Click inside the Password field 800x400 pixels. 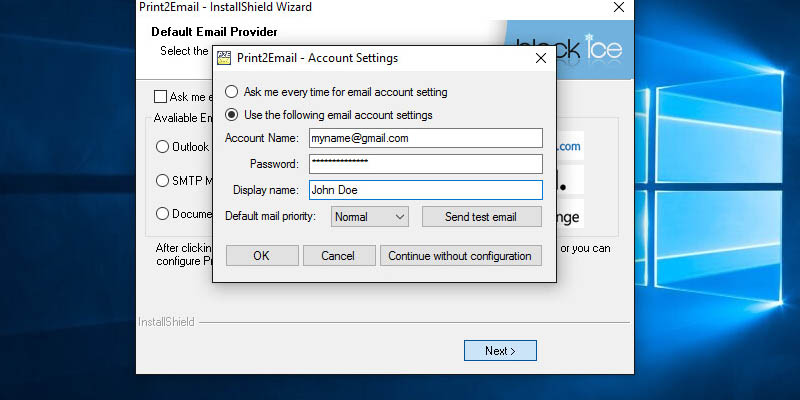coord(424,163)
